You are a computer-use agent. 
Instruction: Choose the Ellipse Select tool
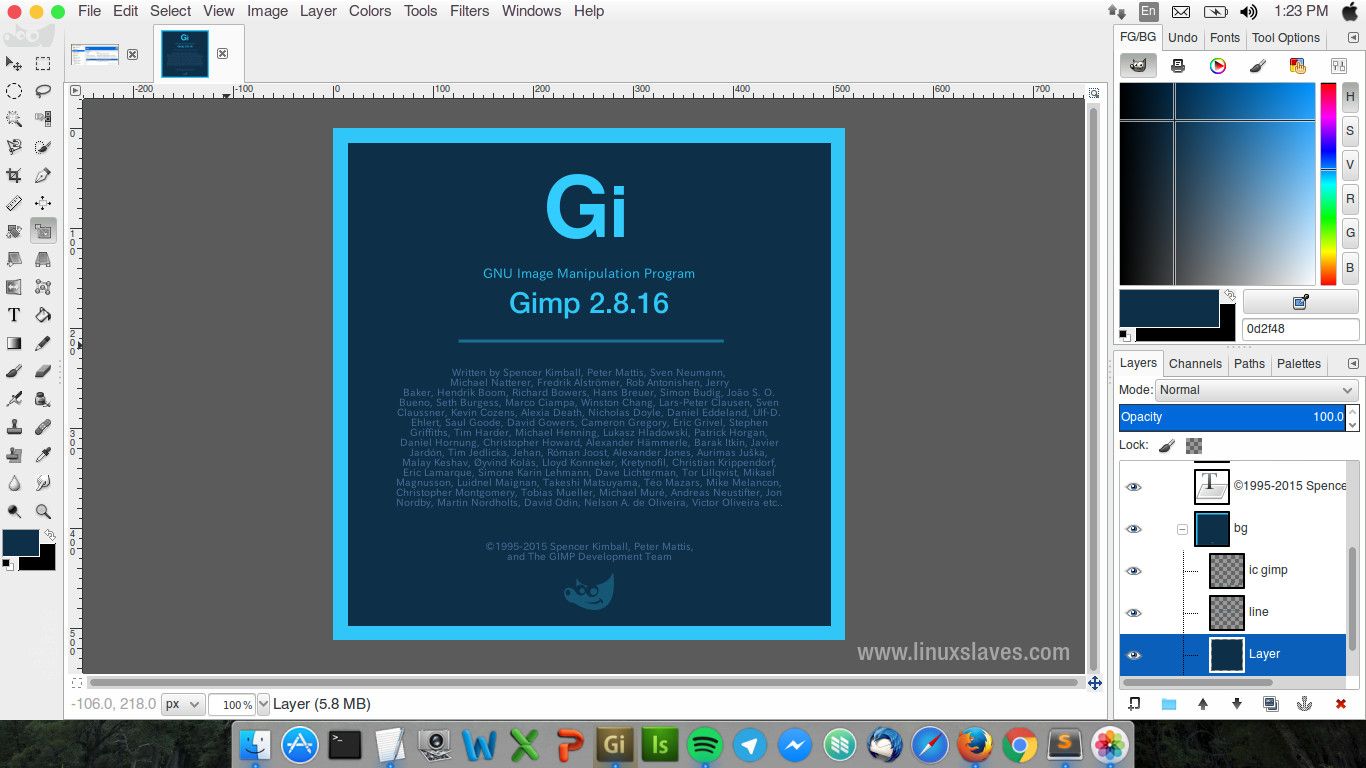point(14,91)
